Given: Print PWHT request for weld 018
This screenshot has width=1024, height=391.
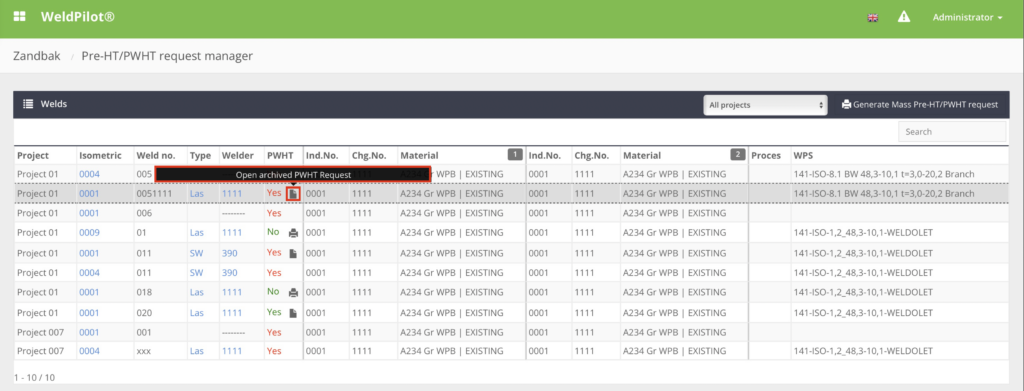Looking at the screenshot, I should click(x=293, y=292).
